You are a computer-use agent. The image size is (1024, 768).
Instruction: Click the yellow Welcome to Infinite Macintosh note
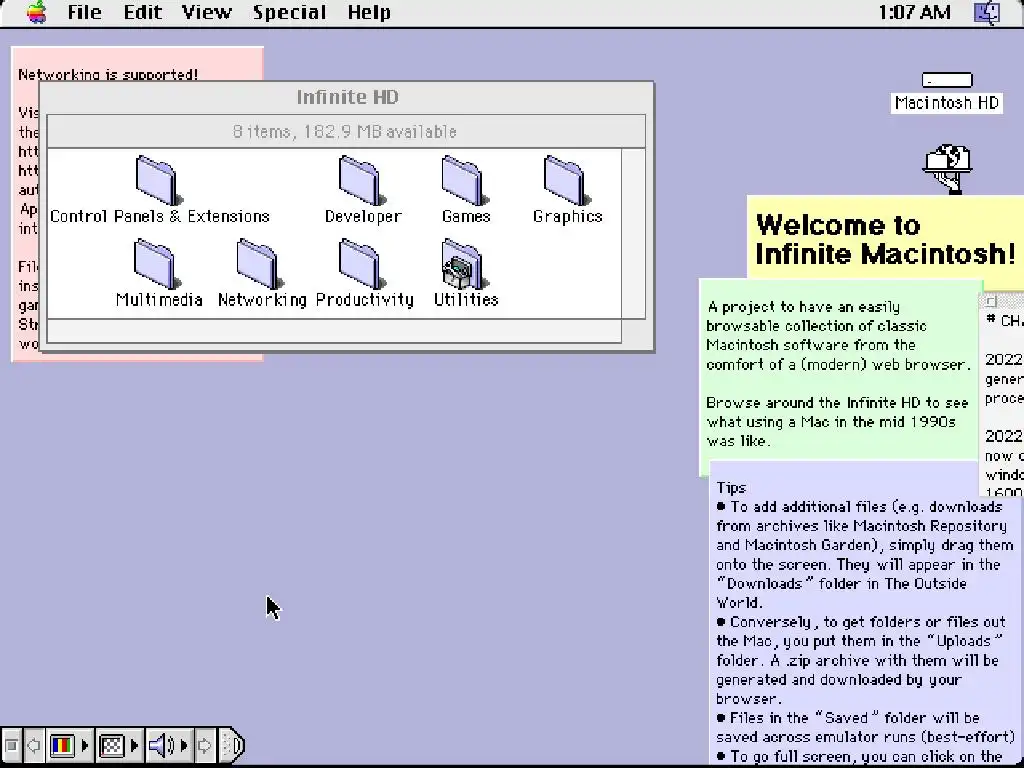(885, 240)
